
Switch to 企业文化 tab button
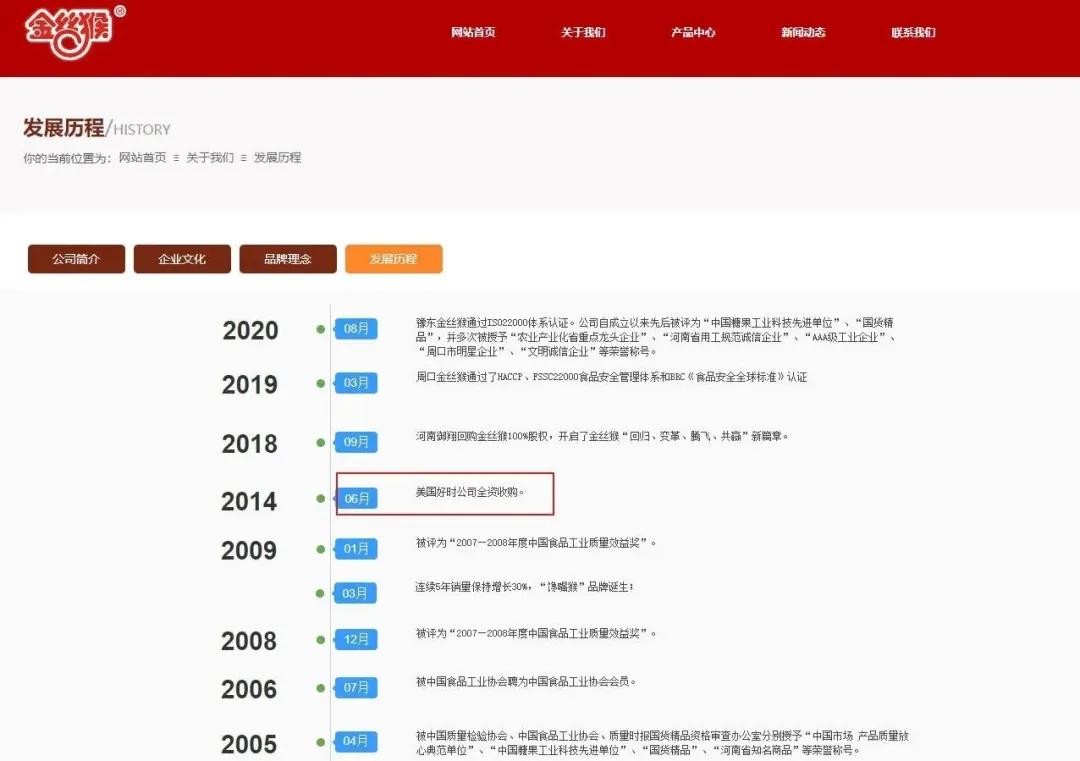tap(182, 259)
